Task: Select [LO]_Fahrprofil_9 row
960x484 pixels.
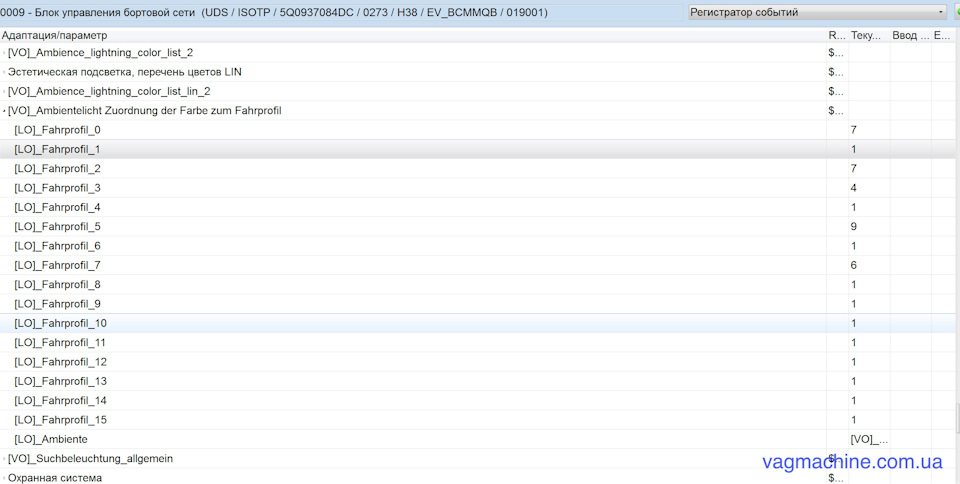Action: tap(478, 304)
